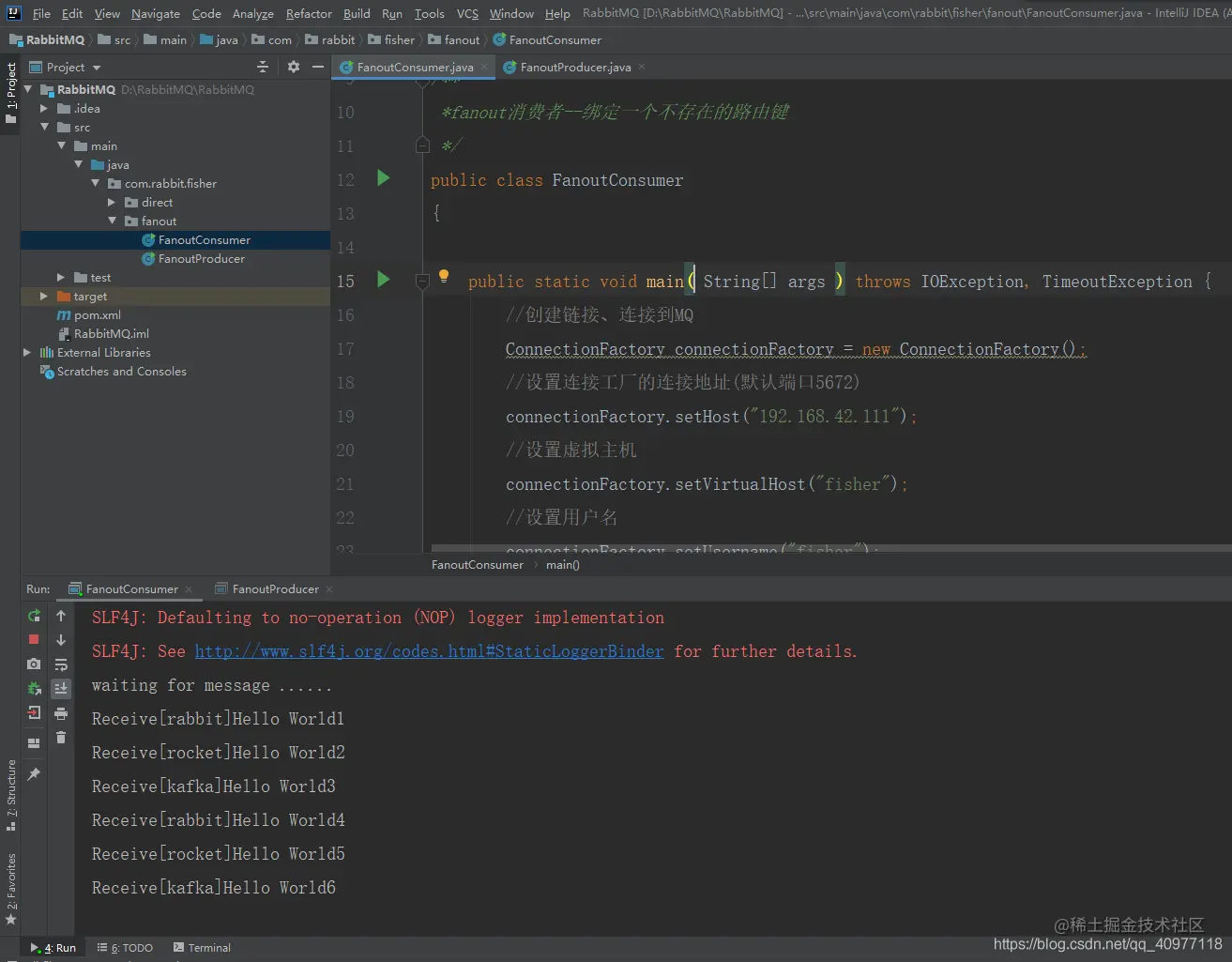Open the Refactor menu
The width and height of the screenshot is (1232, 962).
tap(309, 13)
